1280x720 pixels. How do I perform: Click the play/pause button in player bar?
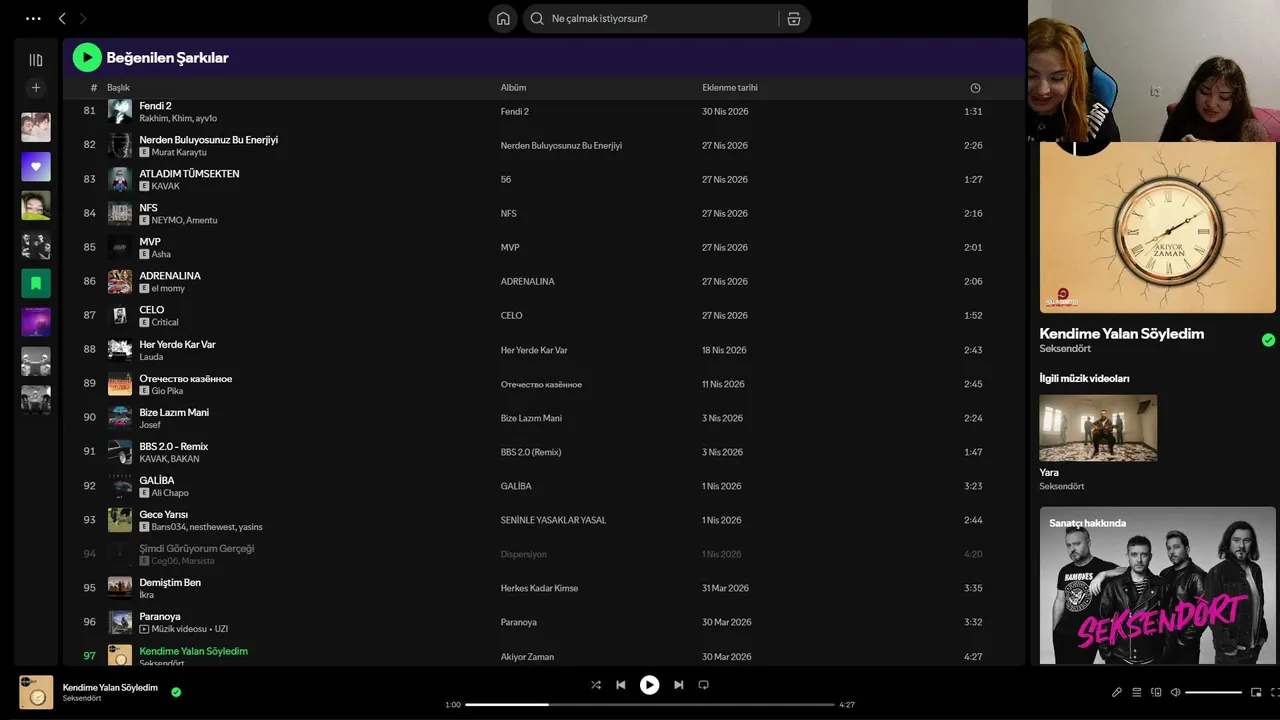click(x=650, y=685)
